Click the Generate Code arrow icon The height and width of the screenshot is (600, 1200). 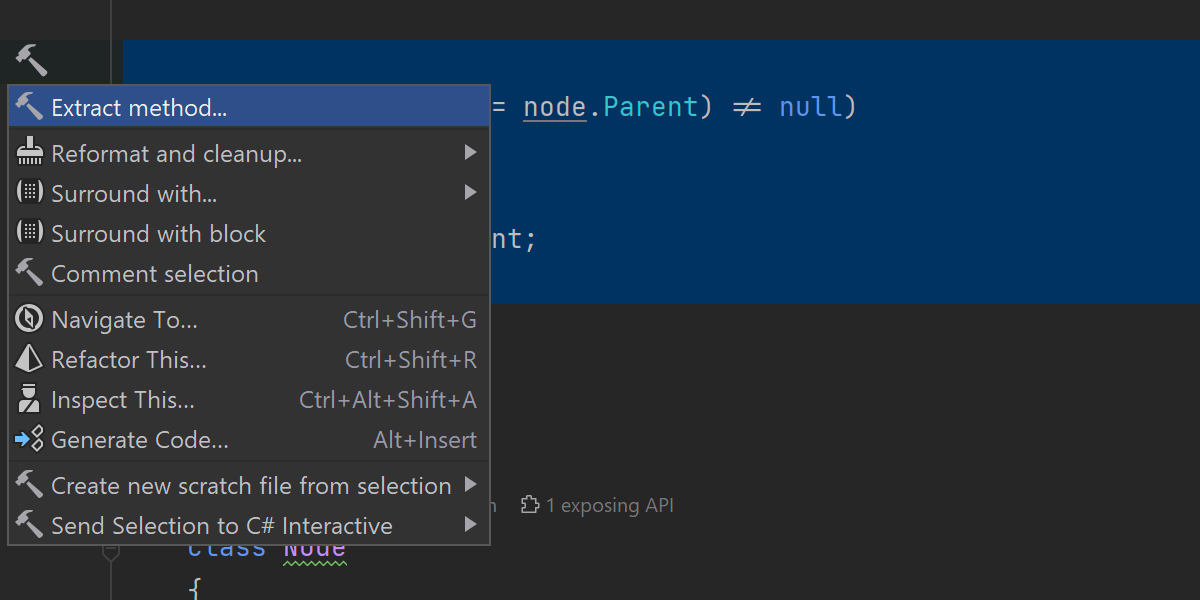click(30, 440)
